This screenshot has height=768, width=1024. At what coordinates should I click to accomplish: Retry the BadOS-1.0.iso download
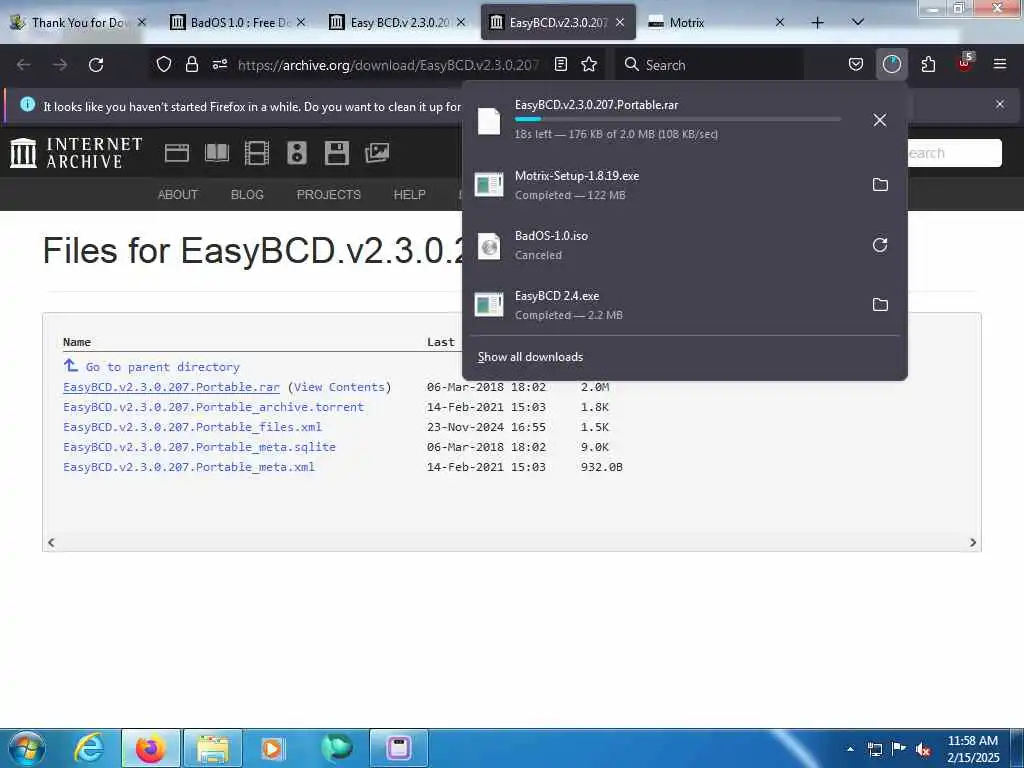click(x=880, y=245)
